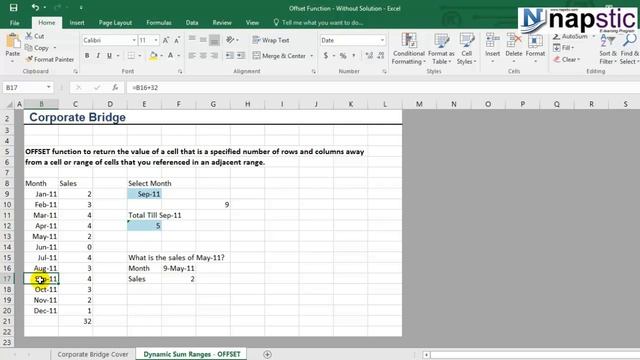Open the Fill dropdown
640x360 pixels.
564,48
